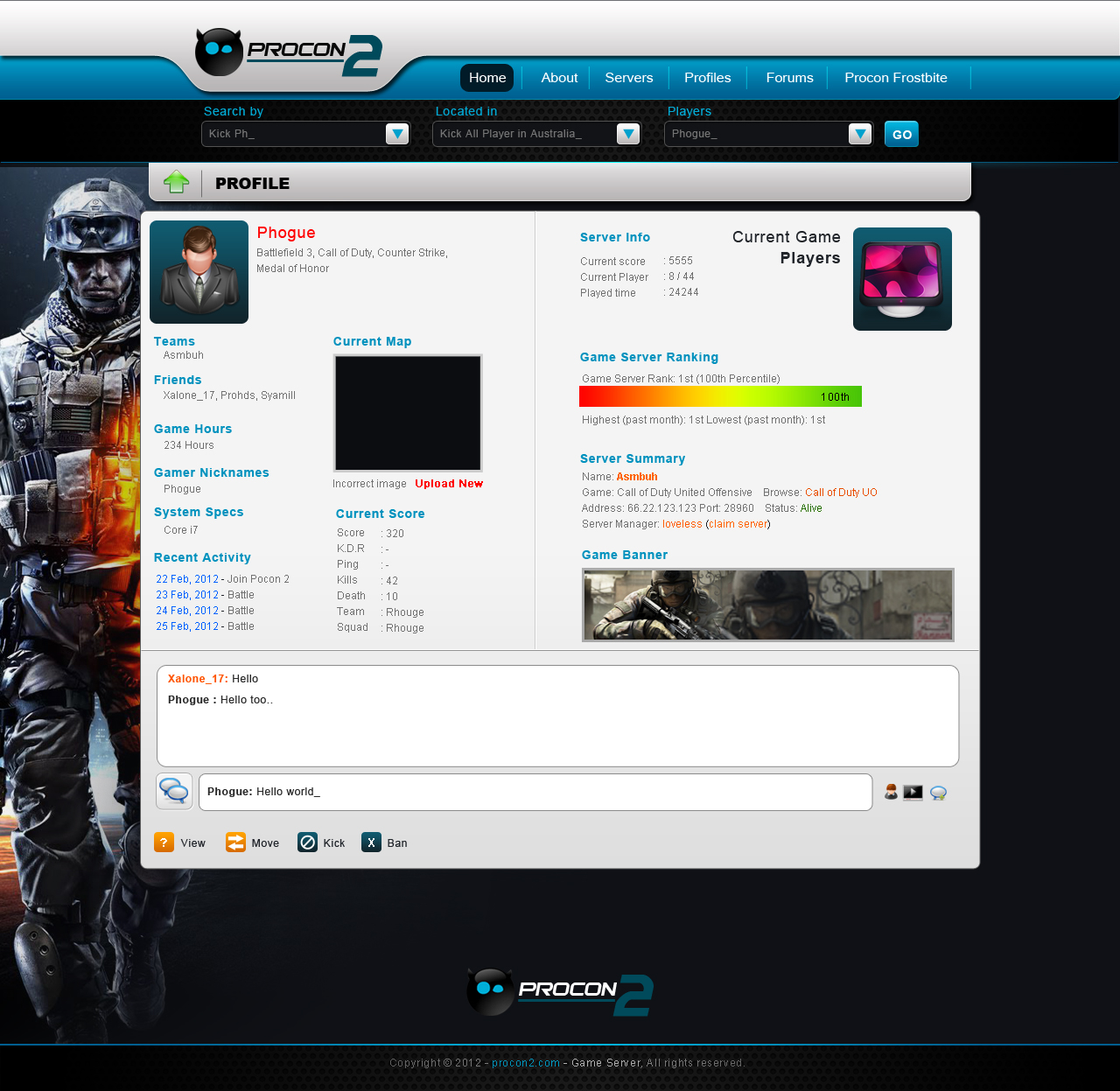Open the Asmbuh server name link
The image size is (1120, 1091).
coord(637,477)
